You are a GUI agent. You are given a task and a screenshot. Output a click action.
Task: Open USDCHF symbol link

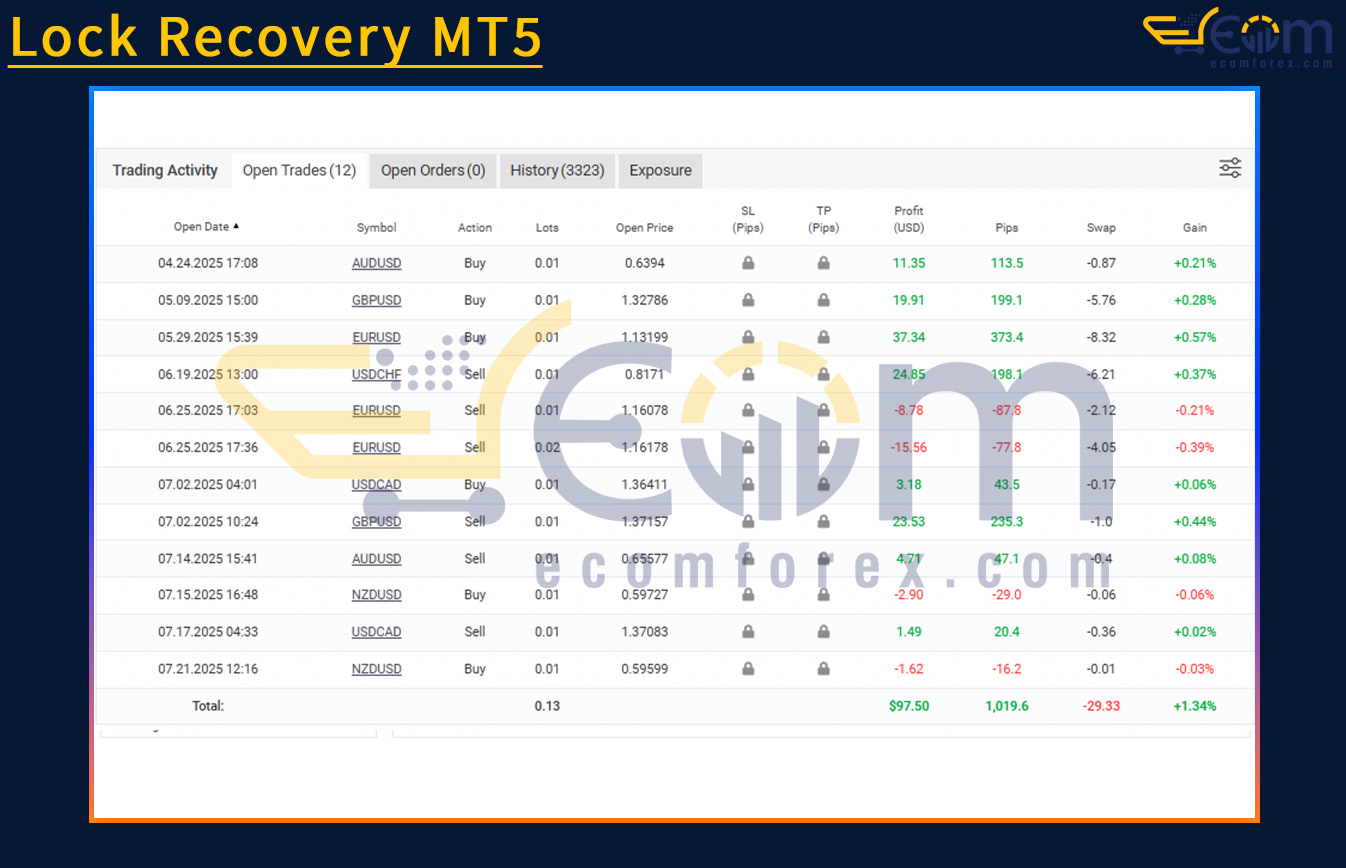[376, 374]
